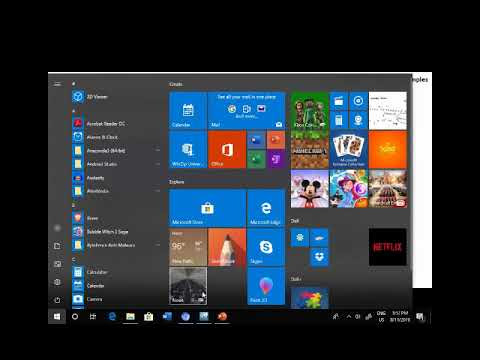Viewport: 480px width, 360px height.
Task: Open the Calendar tile
Action: coord(188,111)
